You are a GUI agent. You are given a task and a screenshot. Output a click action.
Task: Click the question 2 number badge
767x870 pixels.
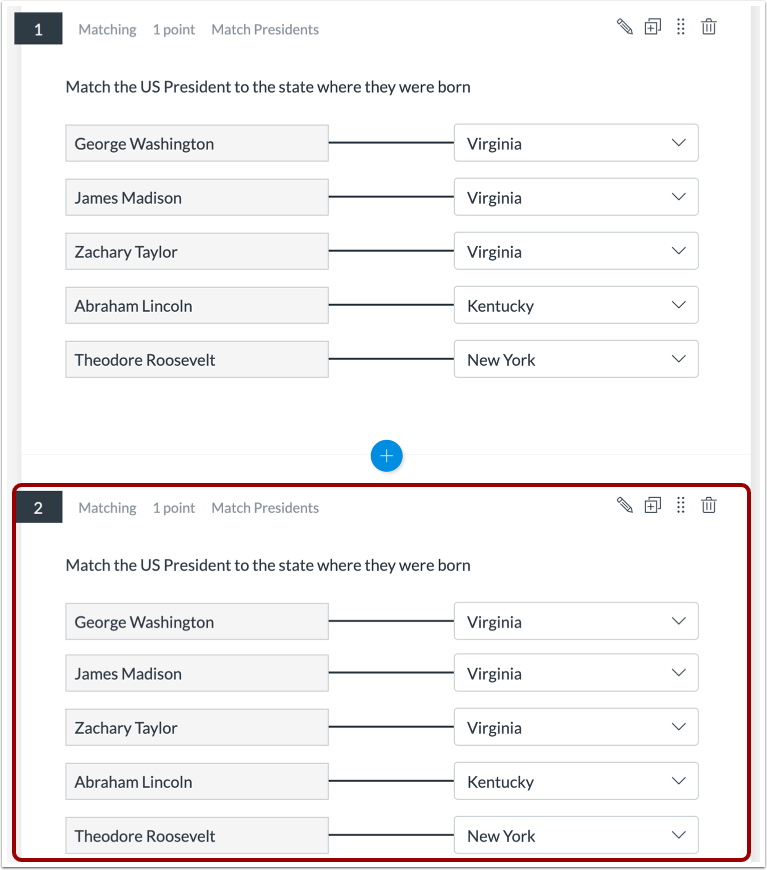tap(39, 507)
